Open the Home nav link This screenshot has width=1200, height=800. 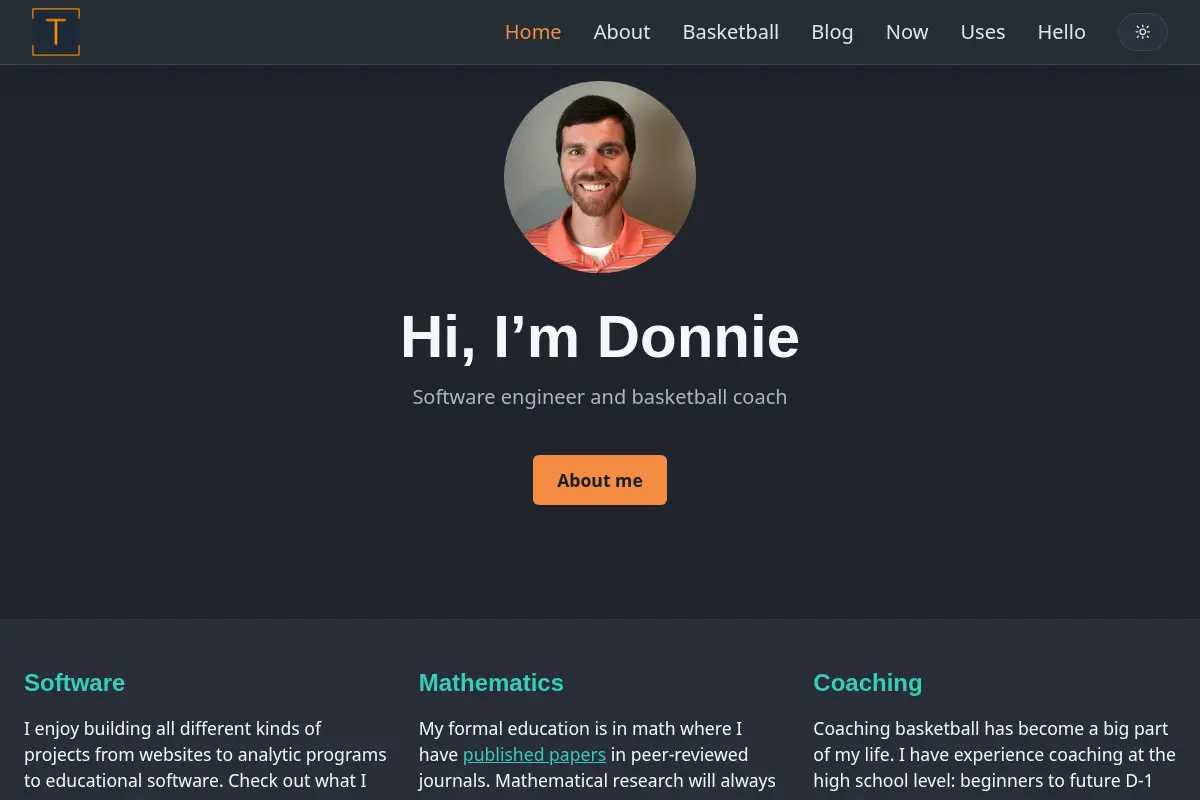click(x=533, y=32)
